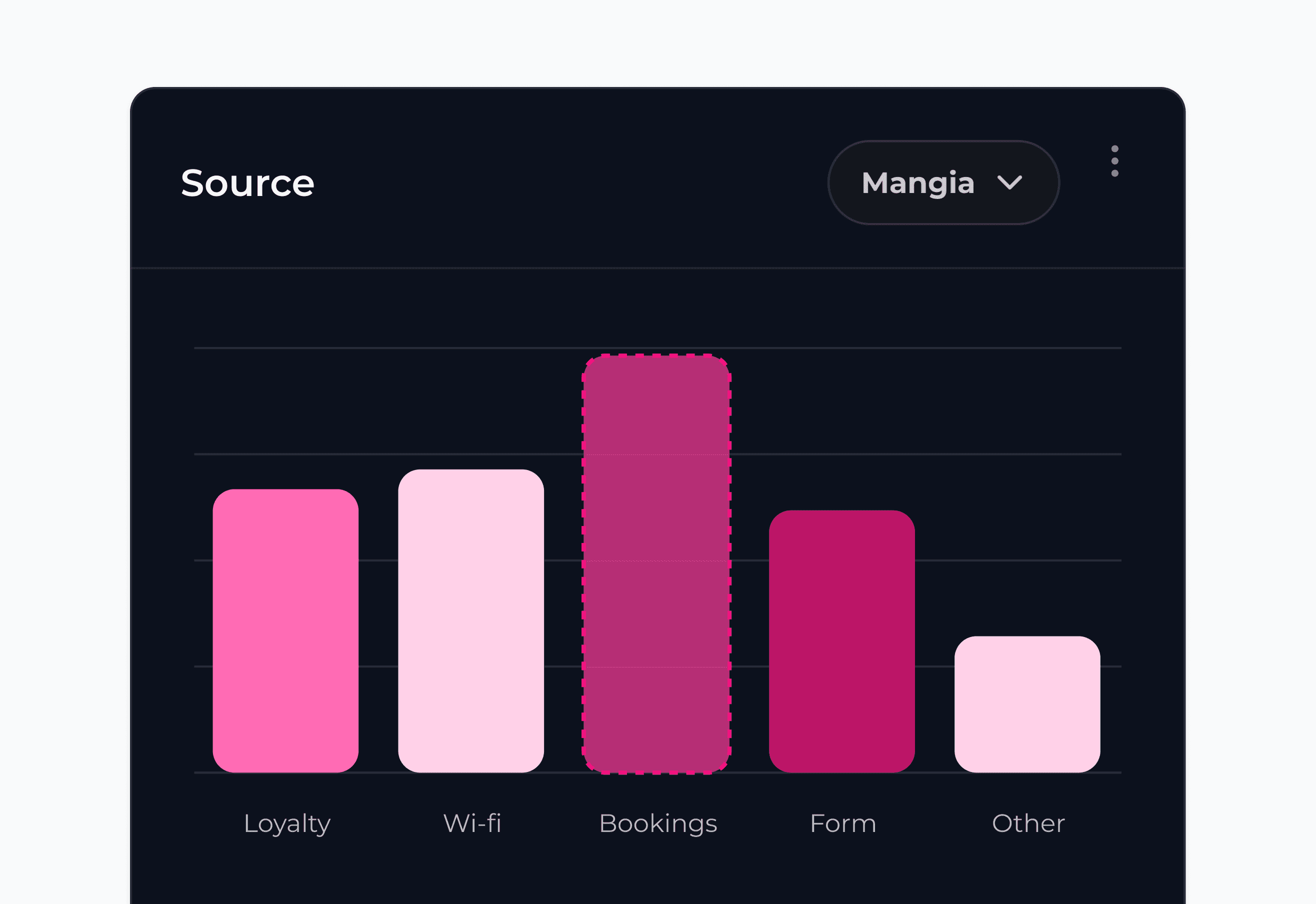The height and width of the screenshot is (904, 1316).
Task: Click the top gridline above Bookings
Action: coord(656,348)
